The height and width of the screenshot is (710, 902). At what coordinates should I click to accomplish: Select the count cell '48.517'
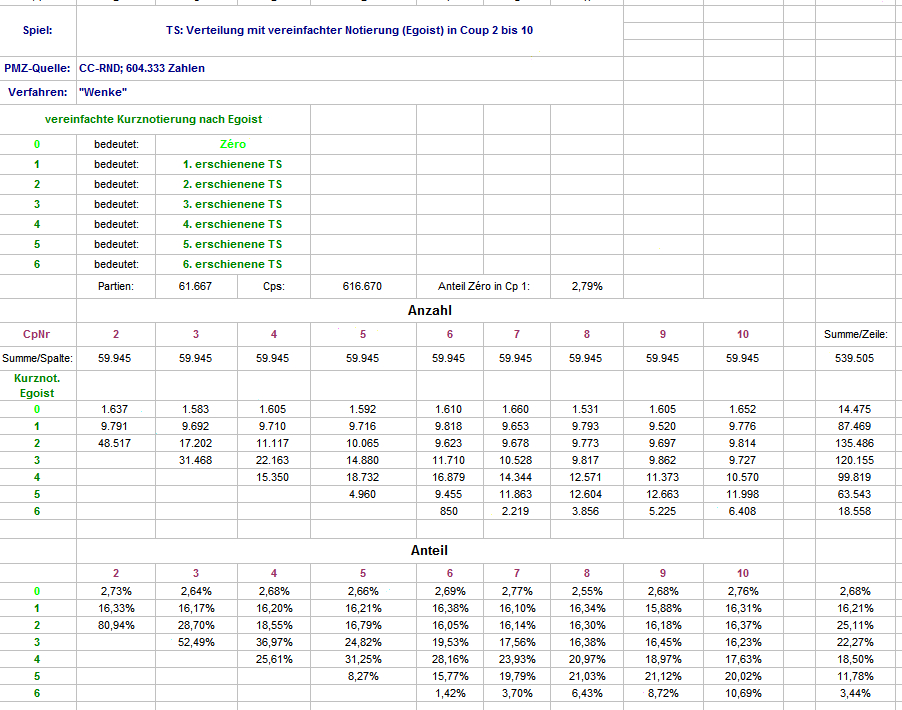point(114,444)
